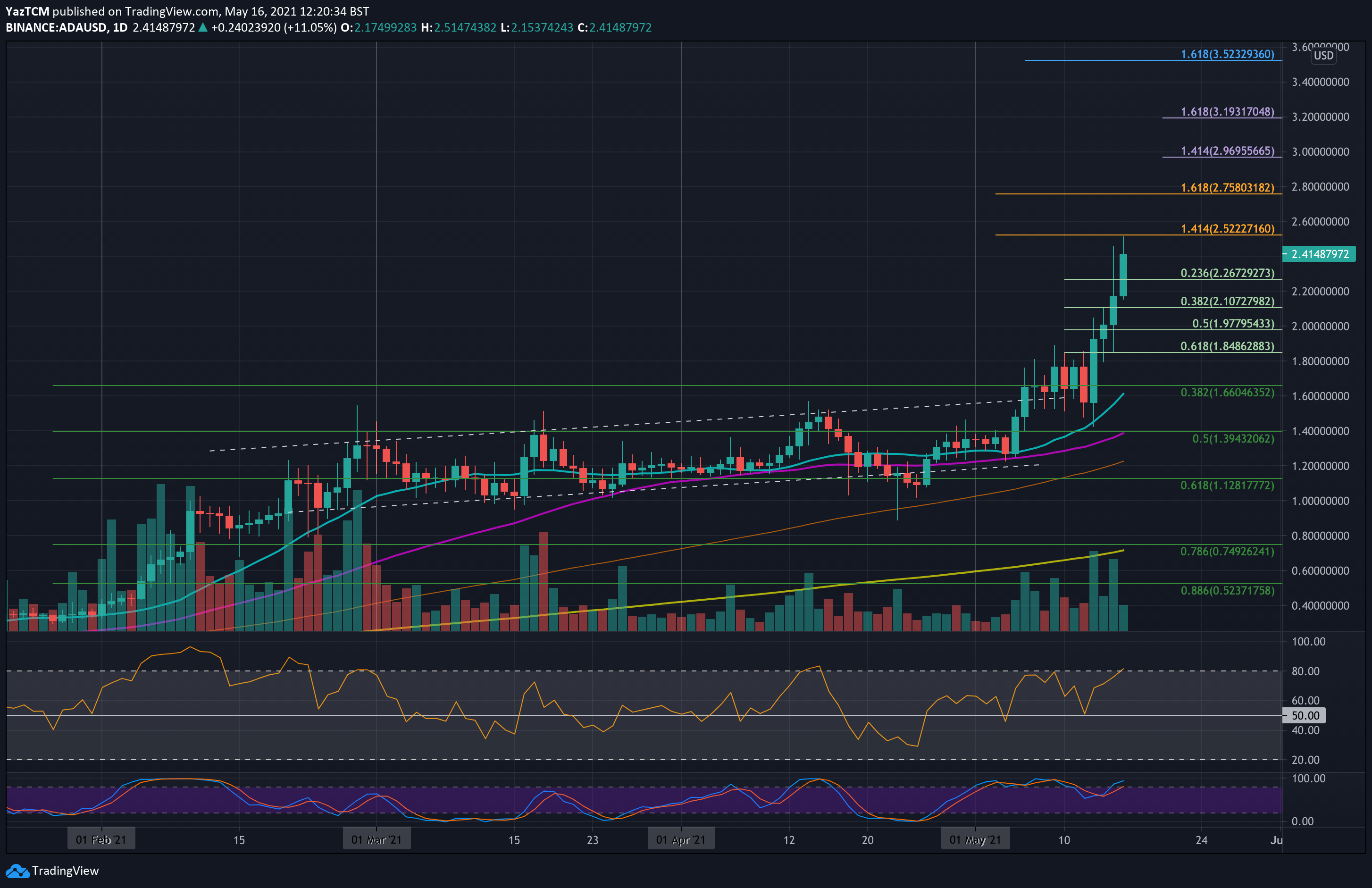The image size is (1372, 888).
Task: Click the 1.618(3.52329360) Fibonacci label
Action: point(1227,54)
